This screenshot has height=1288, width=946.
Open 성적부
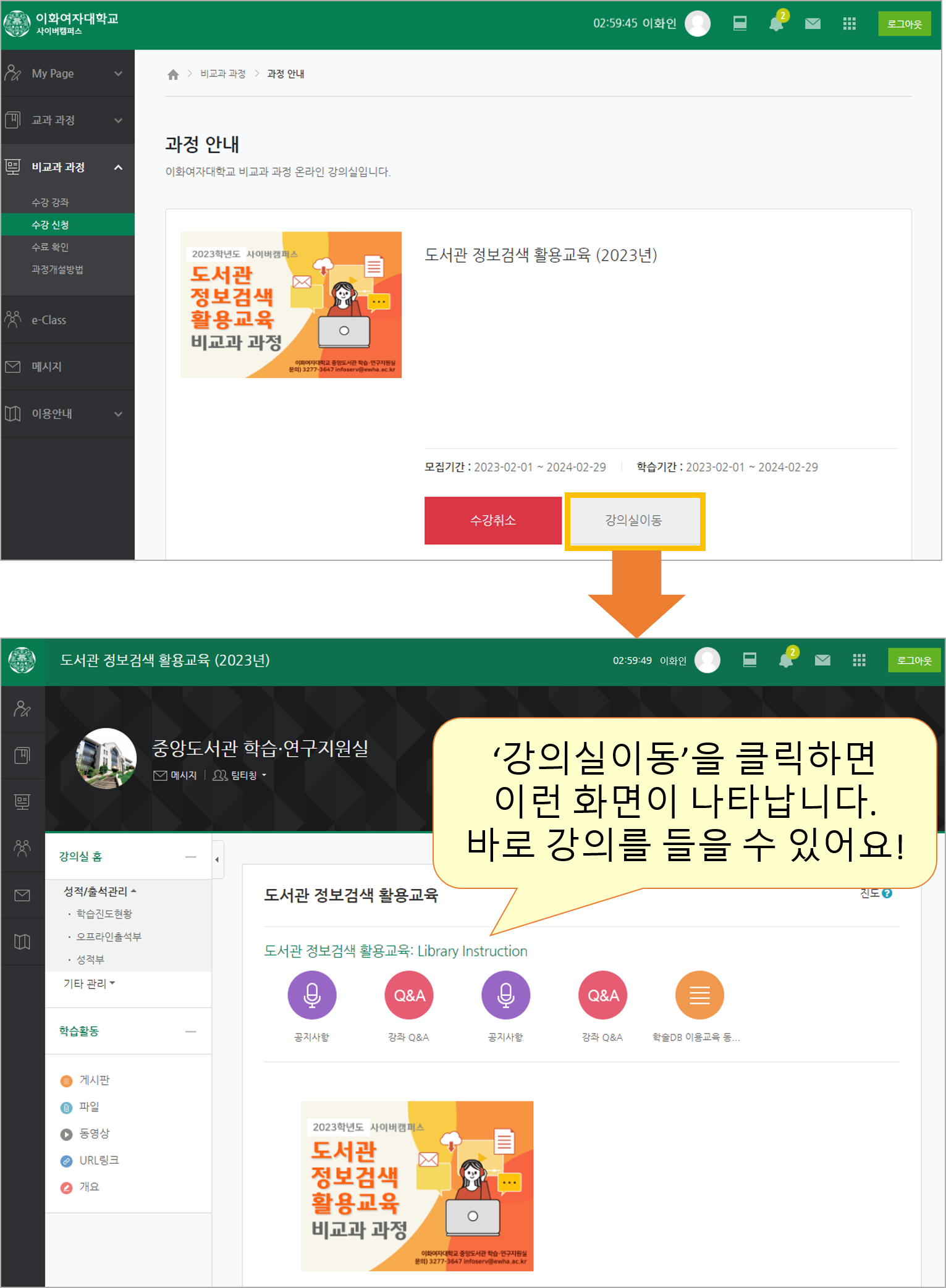90,959
